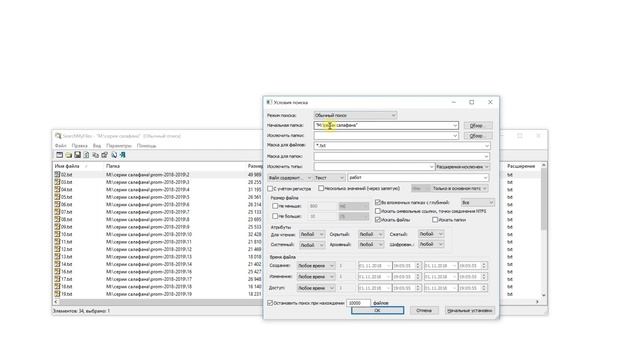Enable the 'Искать папки' checkbox
Screen dimensions: 640x360
point(435,220)
